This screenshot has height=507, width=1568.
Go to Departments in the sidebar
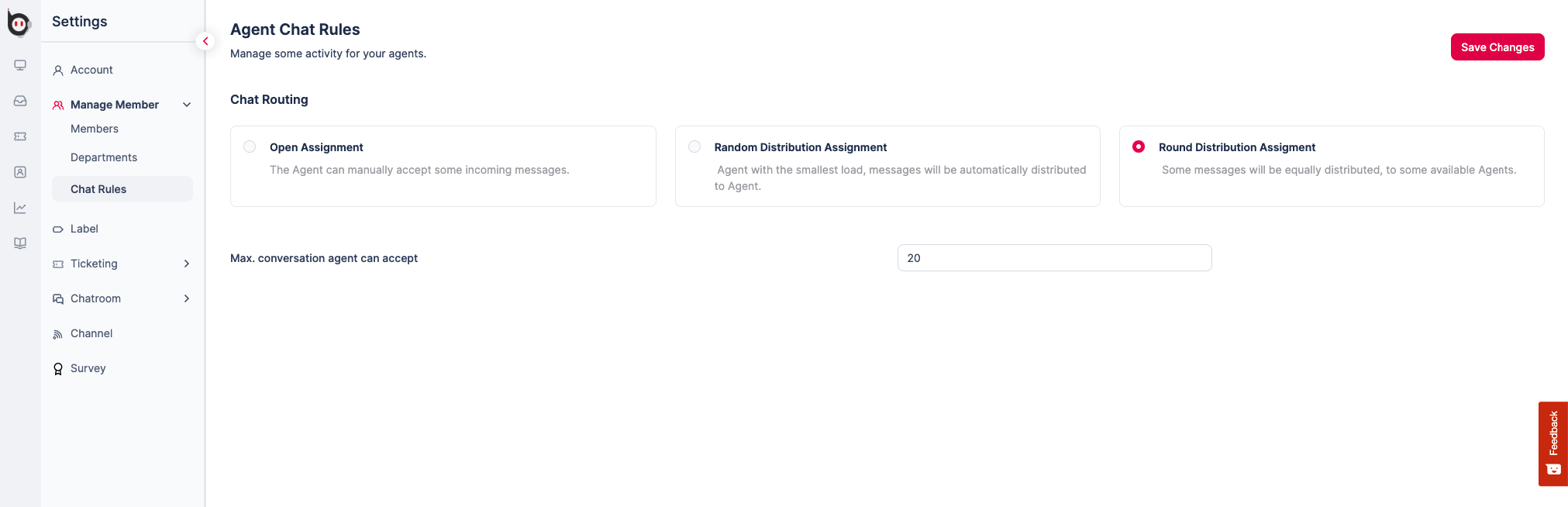104,157
